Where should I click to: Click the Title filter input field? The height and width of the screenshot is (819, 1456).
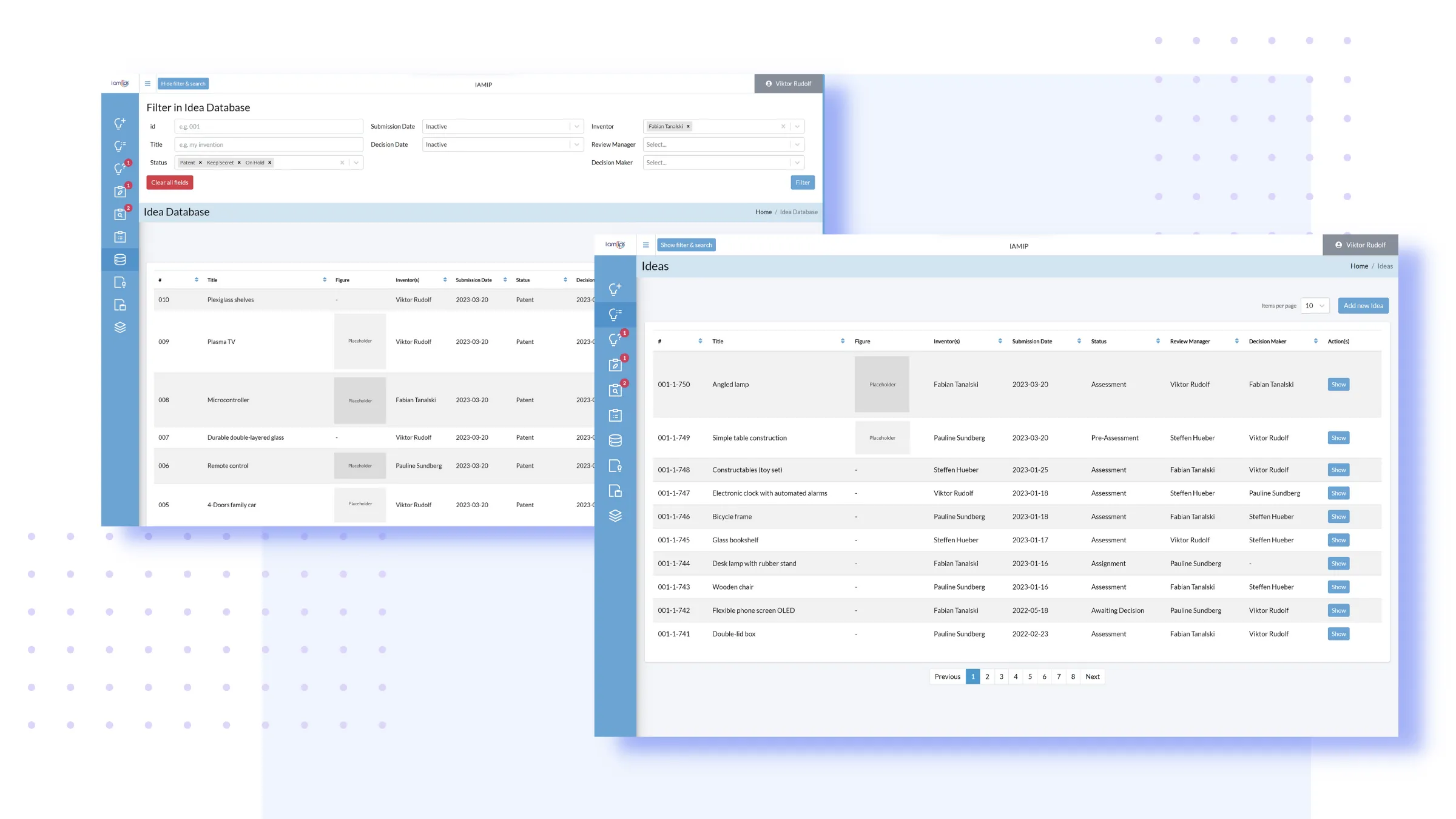268,144
